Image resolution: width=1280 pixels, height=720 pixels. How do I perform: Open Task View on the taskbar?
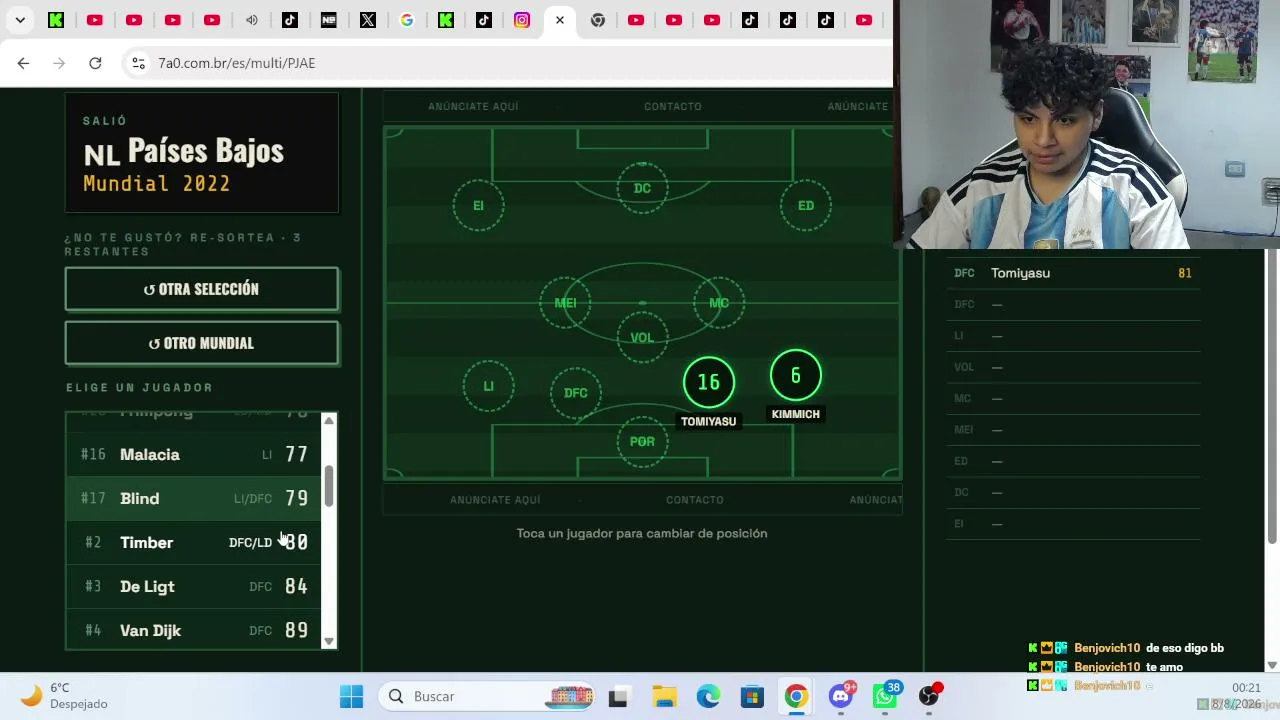pyautogui.click(x=618, y=697)
